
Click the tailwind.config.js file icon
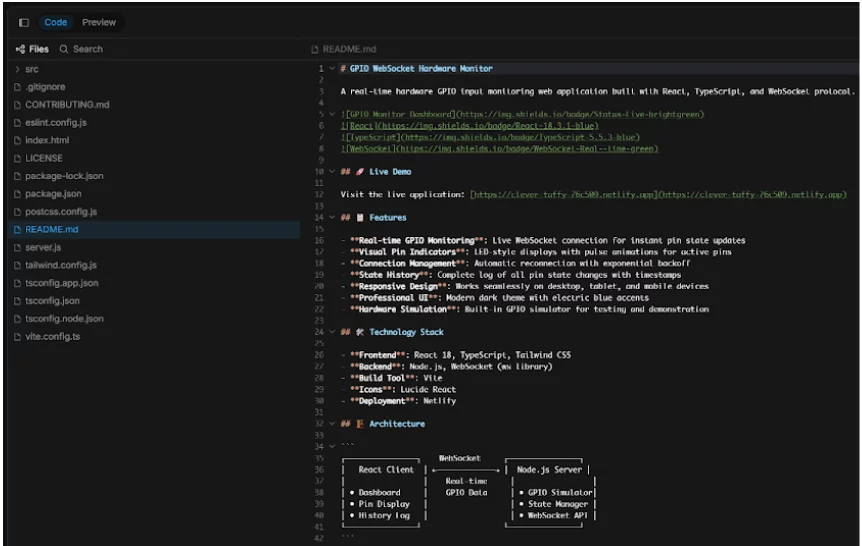point(17,265)
